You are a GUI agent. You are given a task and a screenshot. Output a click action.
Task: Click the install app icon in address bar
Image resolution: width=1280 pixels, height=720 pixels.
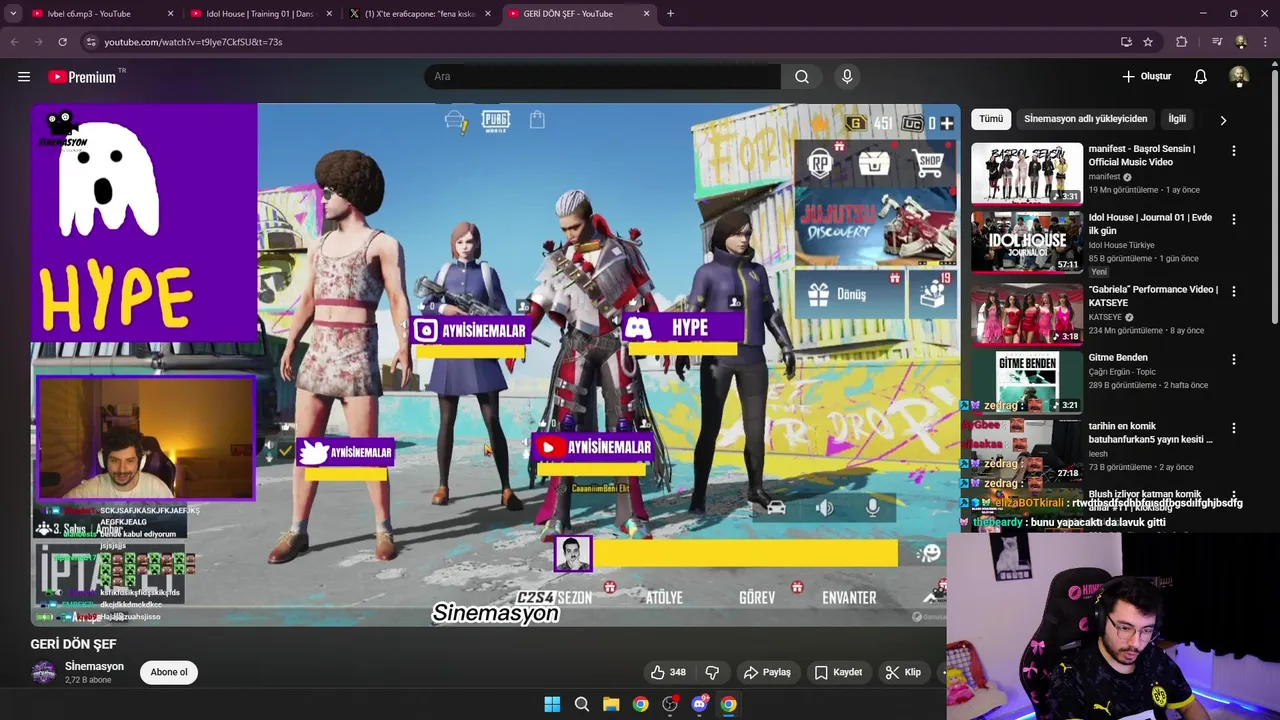[1126, 42]
